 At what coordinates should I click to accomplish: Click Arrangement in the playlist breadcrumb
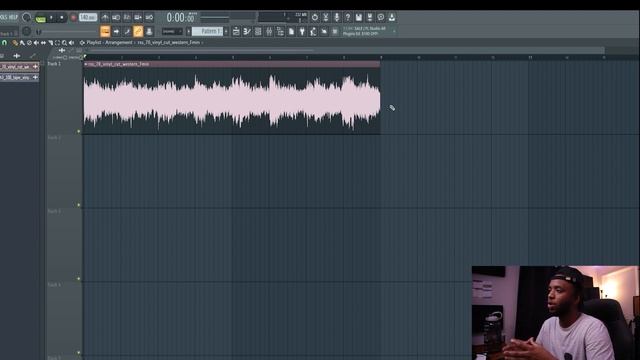coord(119,42)
